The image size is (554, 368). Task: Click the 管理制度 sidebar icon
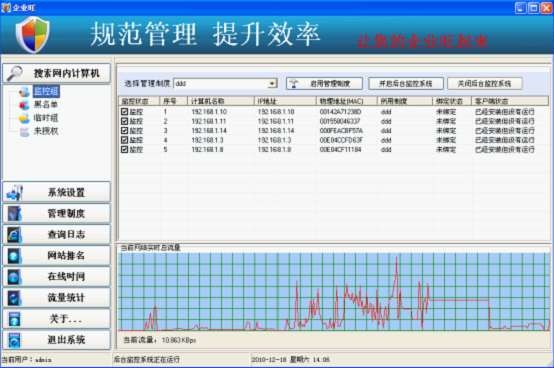point(14,214)
